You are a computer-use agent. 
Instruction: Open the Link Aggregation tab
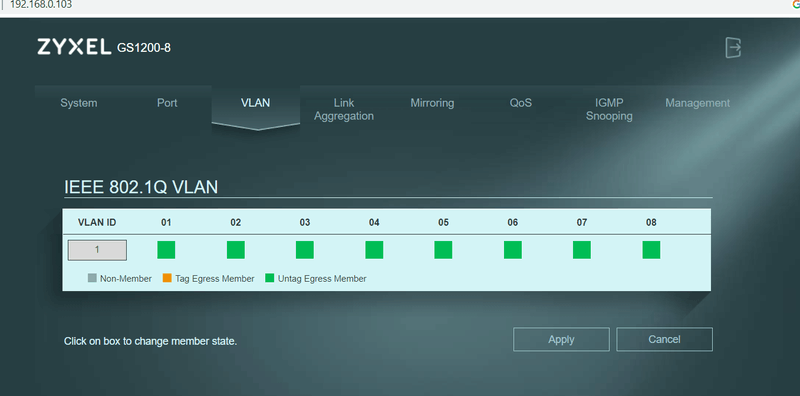point(344,110)
